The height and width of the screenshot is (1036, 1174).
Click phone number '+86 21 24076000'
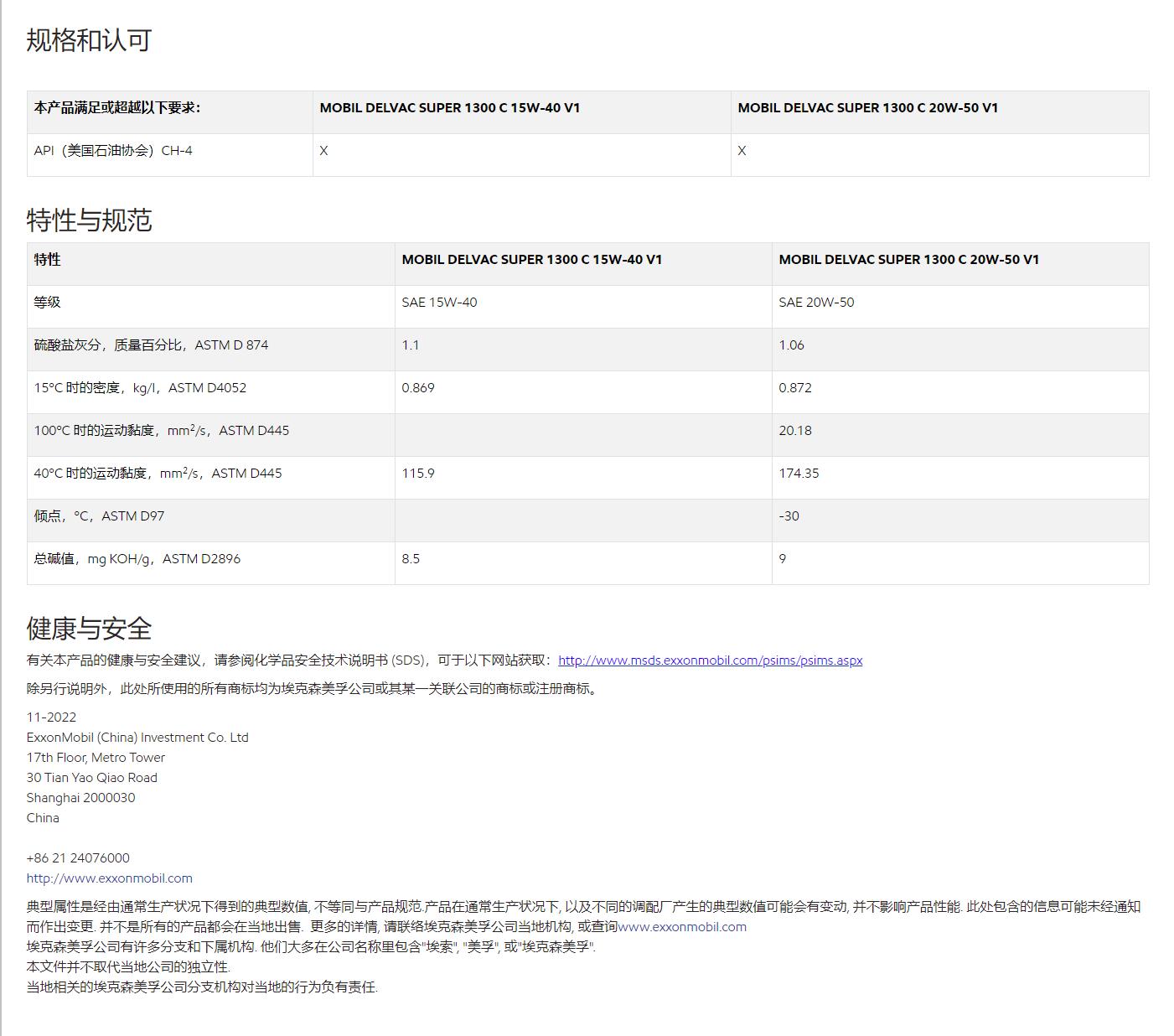point(79,858)
